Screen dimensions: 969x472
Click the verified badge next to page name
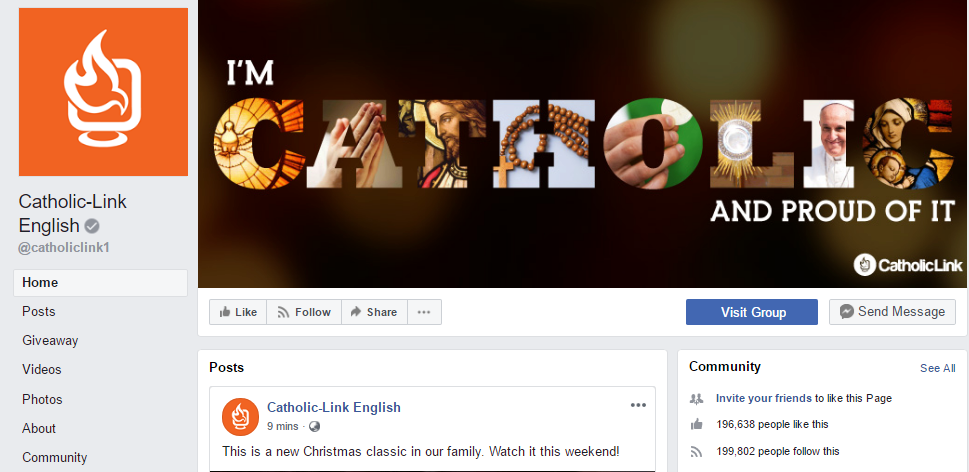tap(92, 225)
